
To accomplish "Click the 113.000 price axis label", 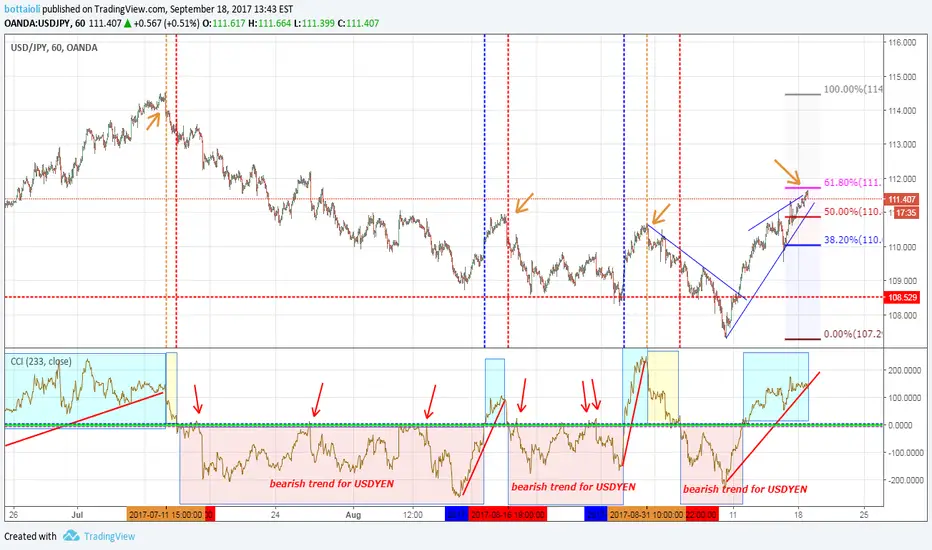I will pyautogui.click(x=902, y=144).
